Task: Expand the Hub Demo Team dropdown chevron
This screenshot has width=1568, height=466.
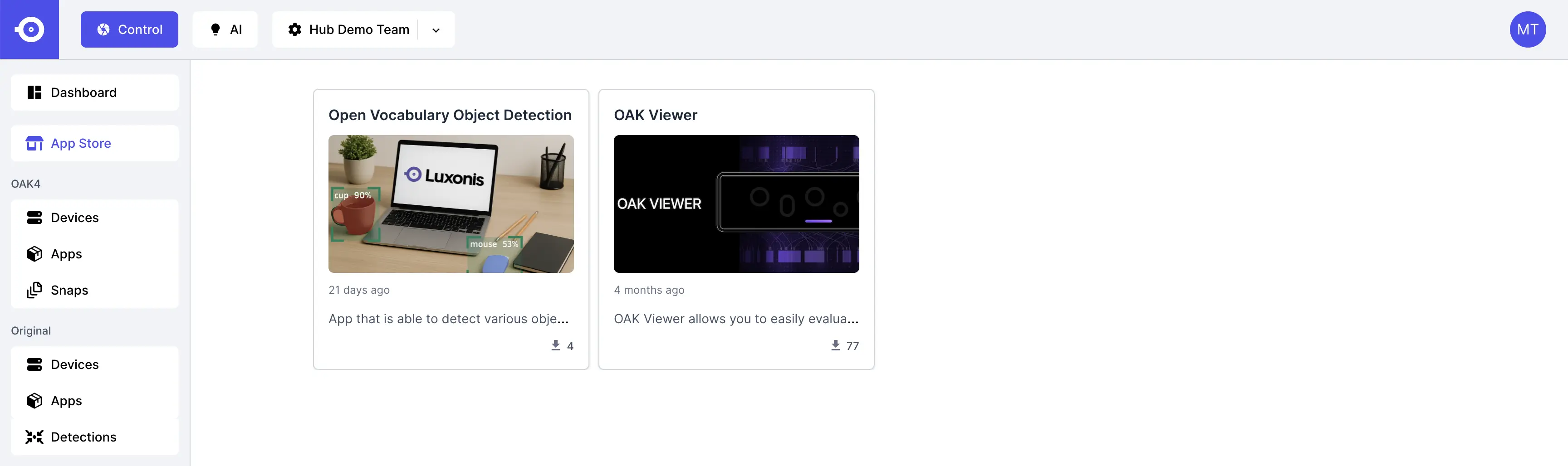Action: click(436, 30)
